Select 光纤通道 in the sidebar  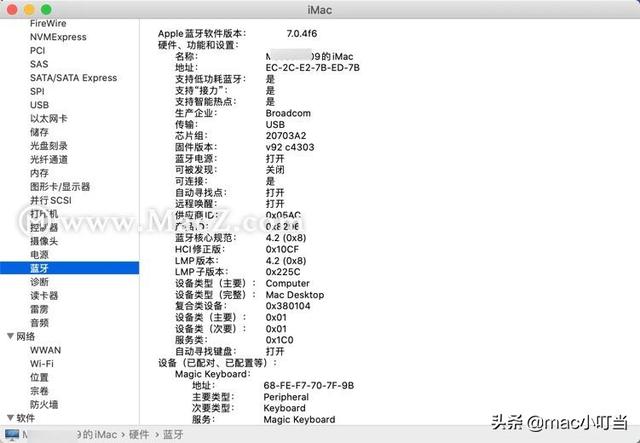[x=49, y=160]
